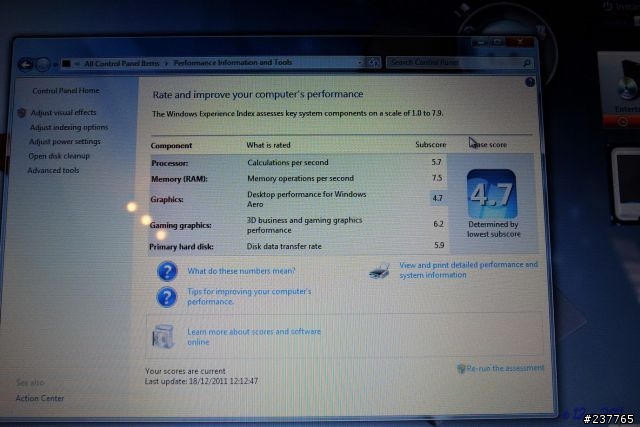
Task: Open Tips for improving your computer's performance
Action: coord(249,296)
